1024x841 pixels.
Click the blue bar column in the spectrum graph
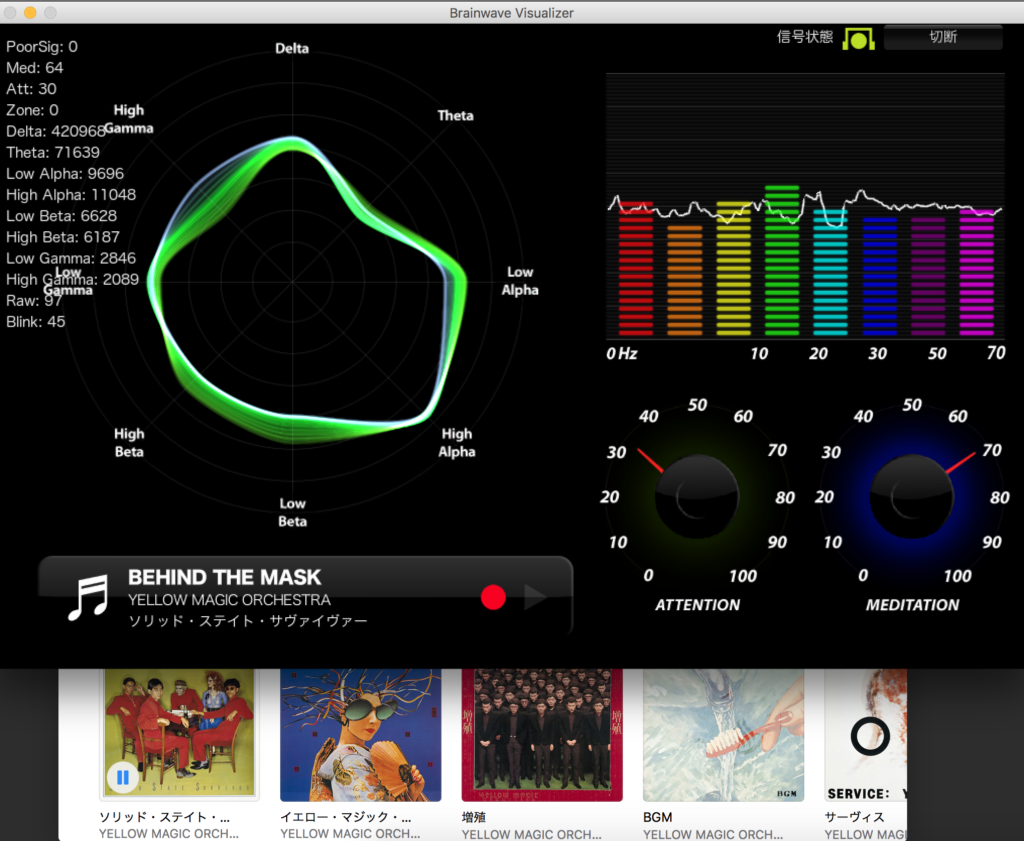click(x=879, y=277)
